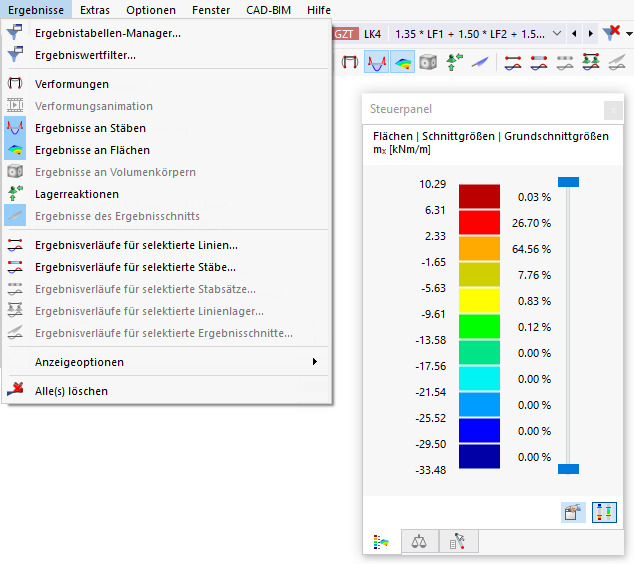Click the dark red color swatch
Image resolution: width=634 pixels, height=564 pixels.
tap(479, 196)
